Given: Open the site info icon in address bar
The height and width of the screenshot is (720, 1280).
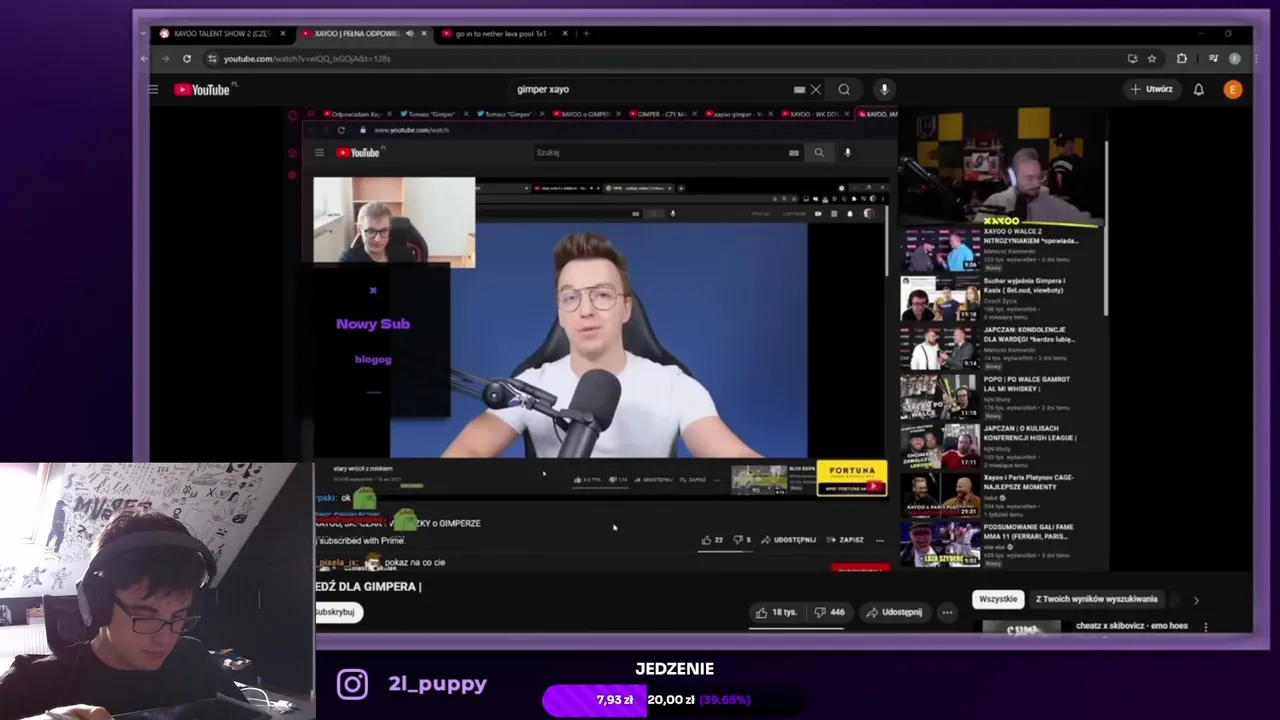Looking at the screenshot, I should [x=211, y=58].
